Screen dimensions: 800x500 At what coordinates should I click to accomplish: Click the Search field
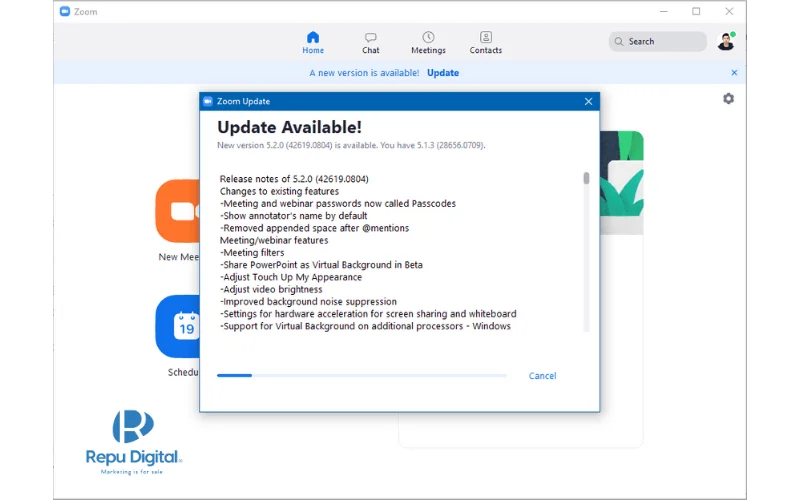click(x=657, y=41)
